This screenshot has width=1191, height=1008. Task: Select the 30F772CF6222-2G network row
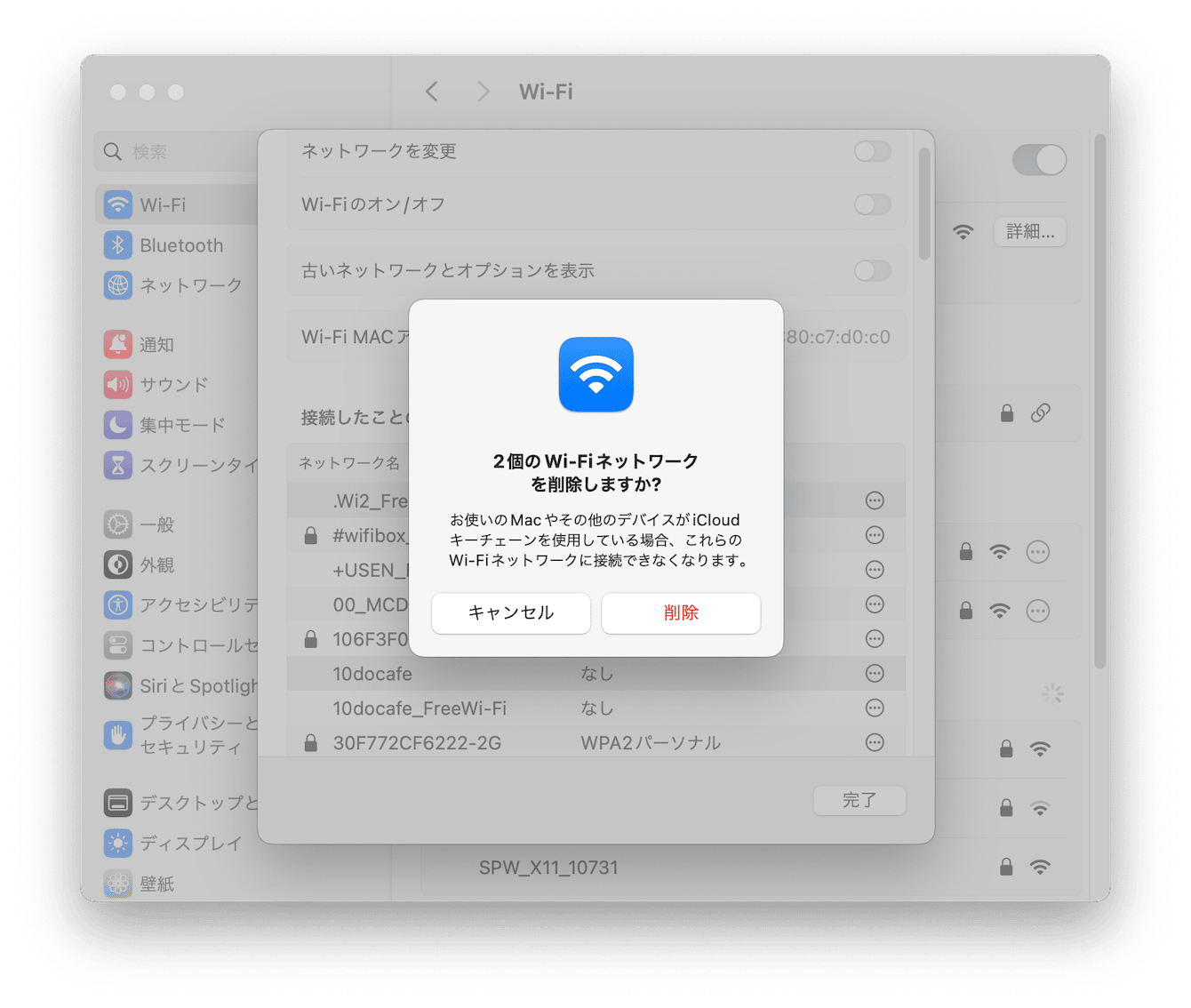point(595,742)
